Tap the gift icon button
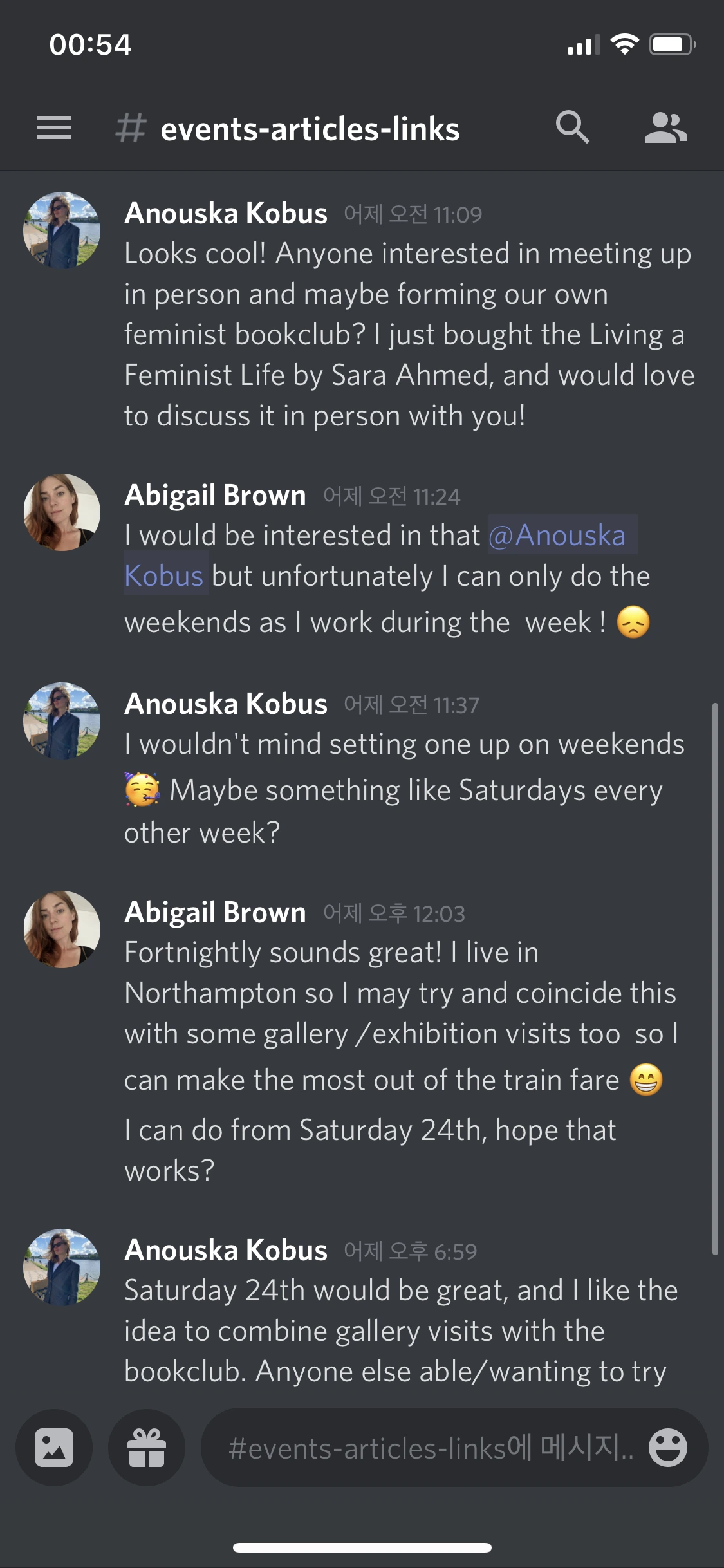 point(147,1448)
